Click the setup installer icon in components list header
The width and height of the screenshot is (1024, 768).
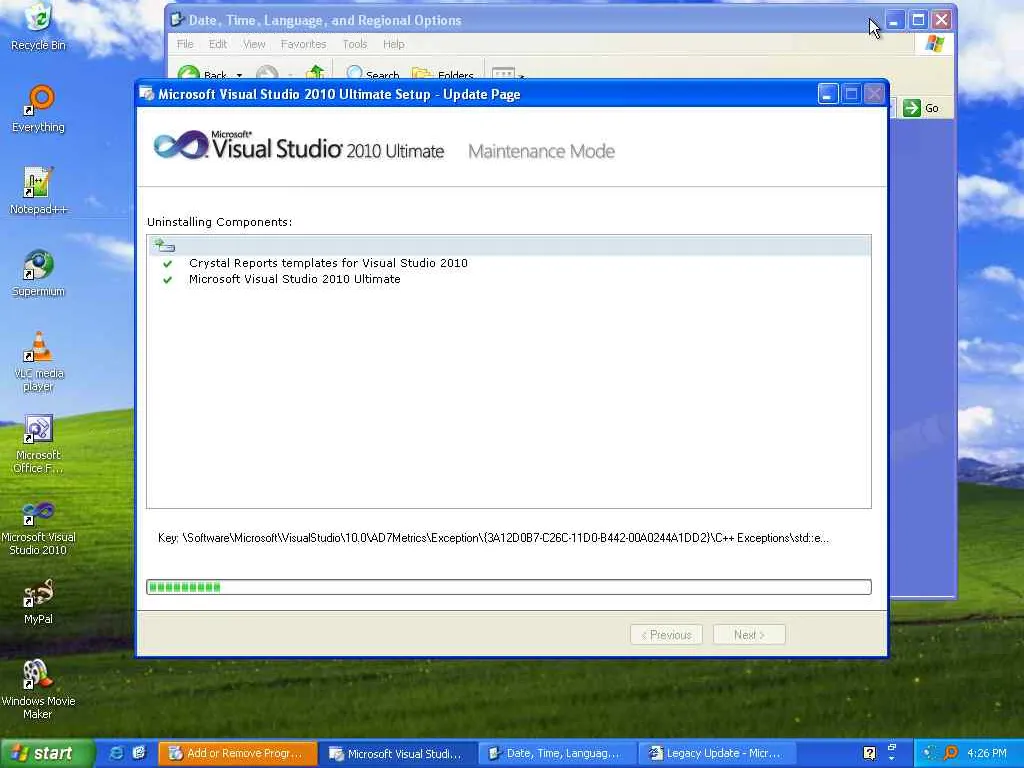pyautogui.click(x=164, y=246)
